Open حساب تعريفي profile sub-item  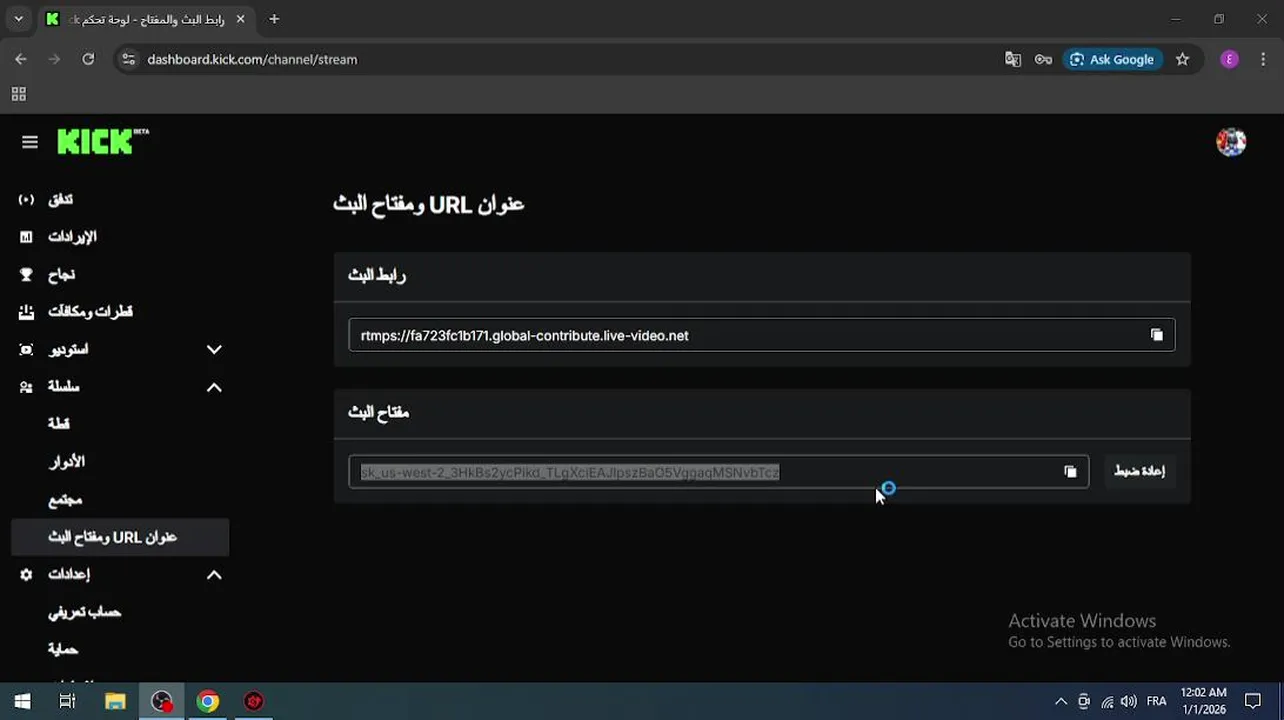(120, 612)
